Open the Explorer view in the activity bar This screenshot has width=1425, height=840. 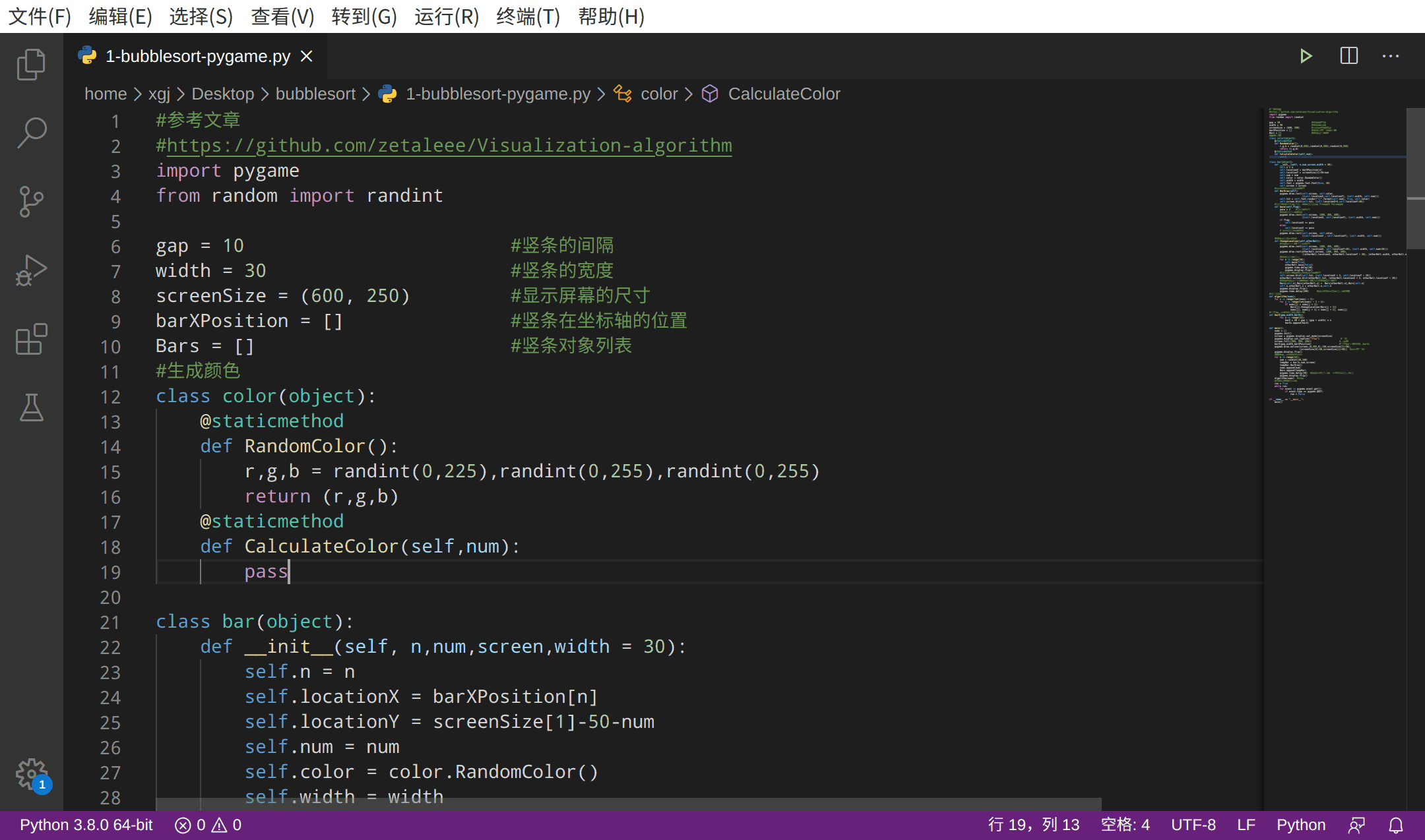coord(31,64)
